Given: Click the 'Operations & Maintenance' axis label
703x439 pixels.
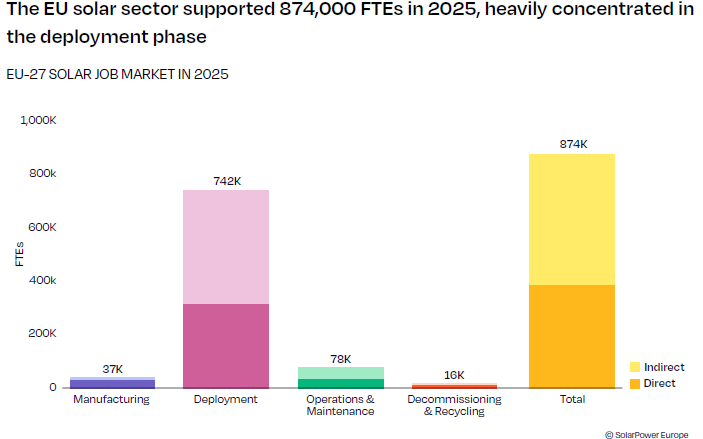Looking at the screenshot, I should click(340, 405).
